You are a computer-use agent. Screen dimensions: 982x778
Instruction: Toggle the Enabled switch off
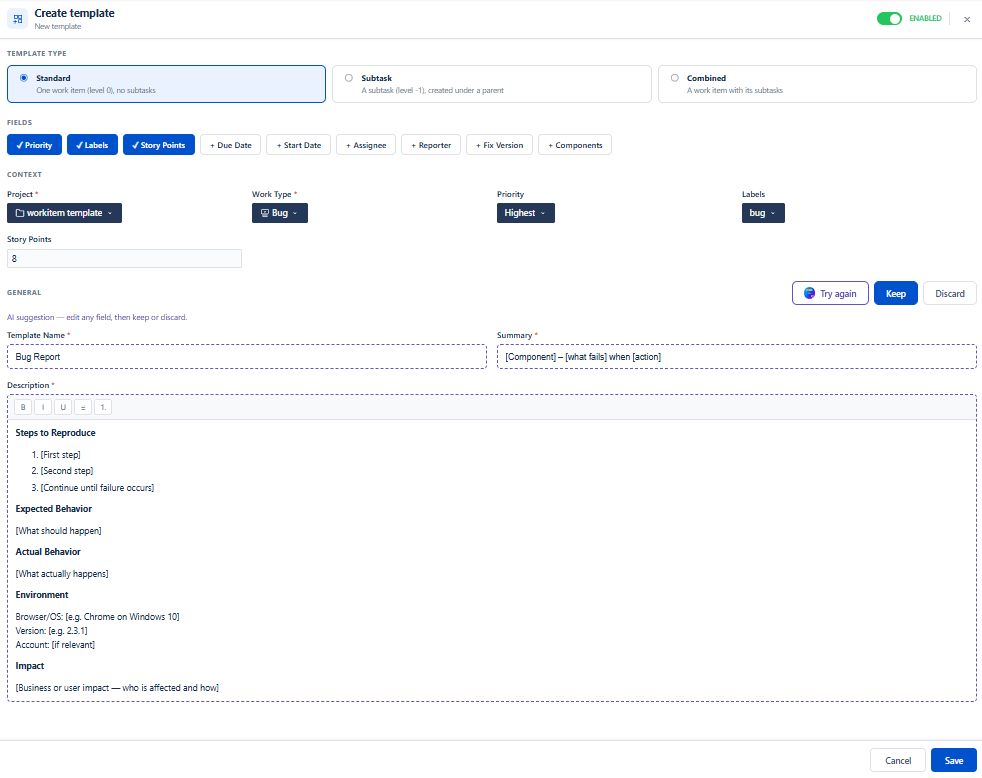pos(889,19)
